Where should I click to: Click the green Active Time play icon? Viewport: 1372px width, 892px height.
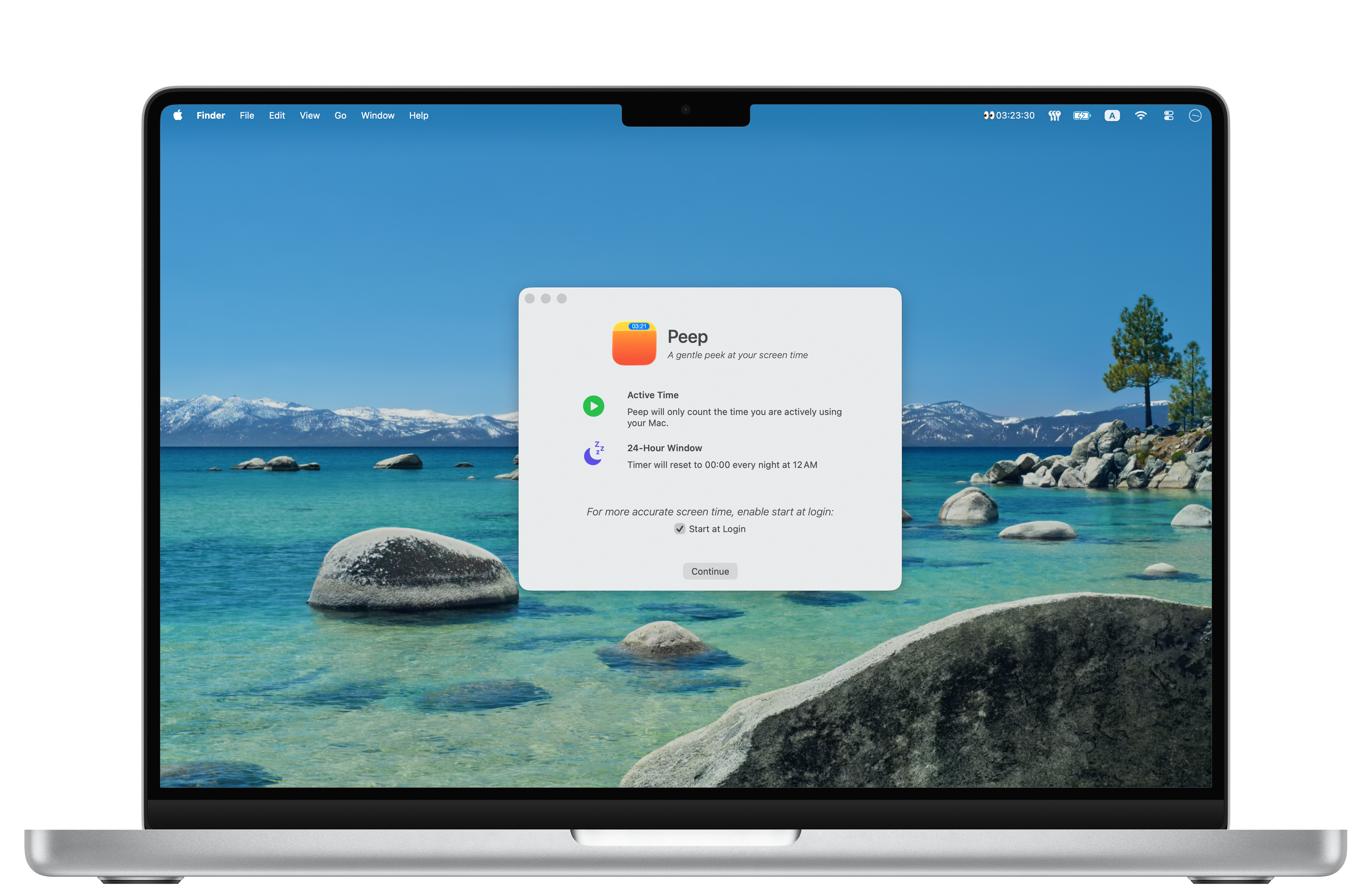pos(593,406)
